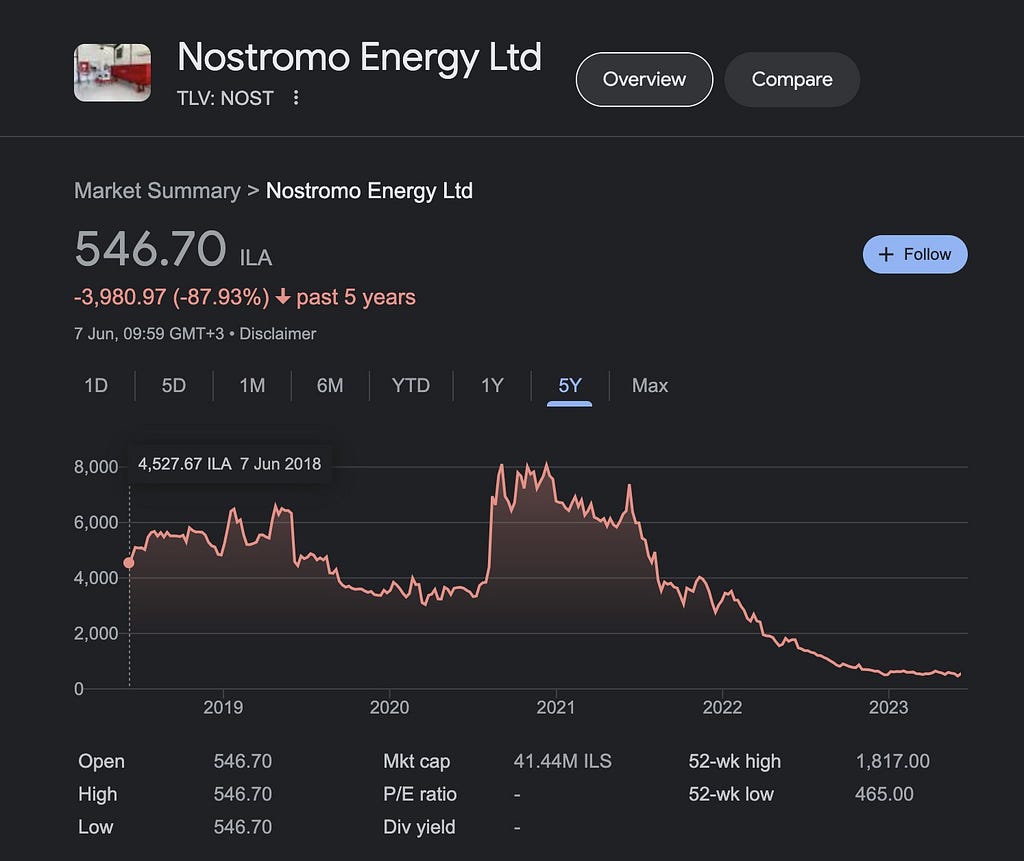This screenshot has height=861, width=1024.
Task: Click the 2022 x-axis label
Action: 722,707
